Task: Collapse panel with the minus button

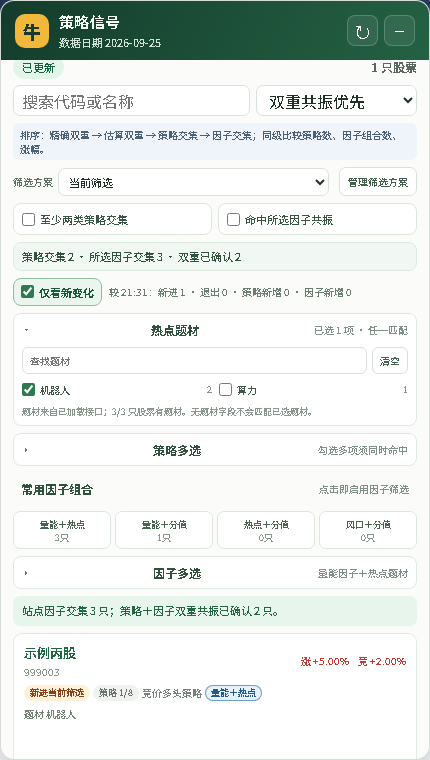Action: pyautogui.click(x=399, y=31)
